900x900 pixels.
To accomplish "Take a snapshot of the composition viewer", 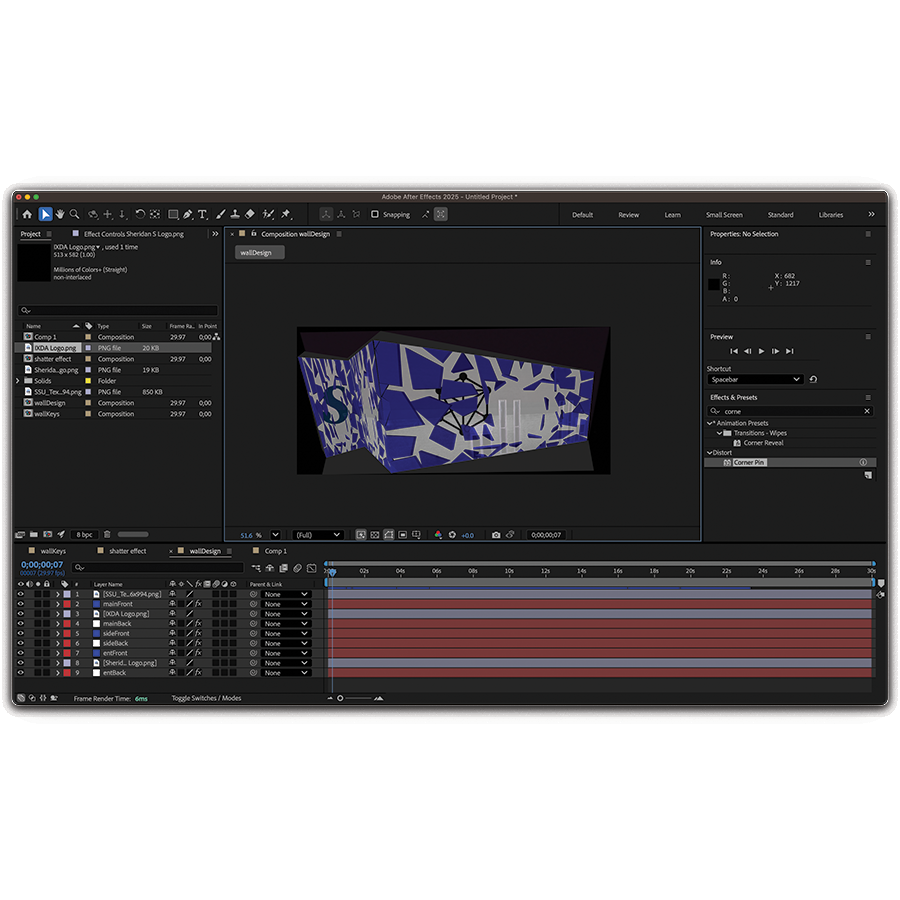I will click(496, 535).
